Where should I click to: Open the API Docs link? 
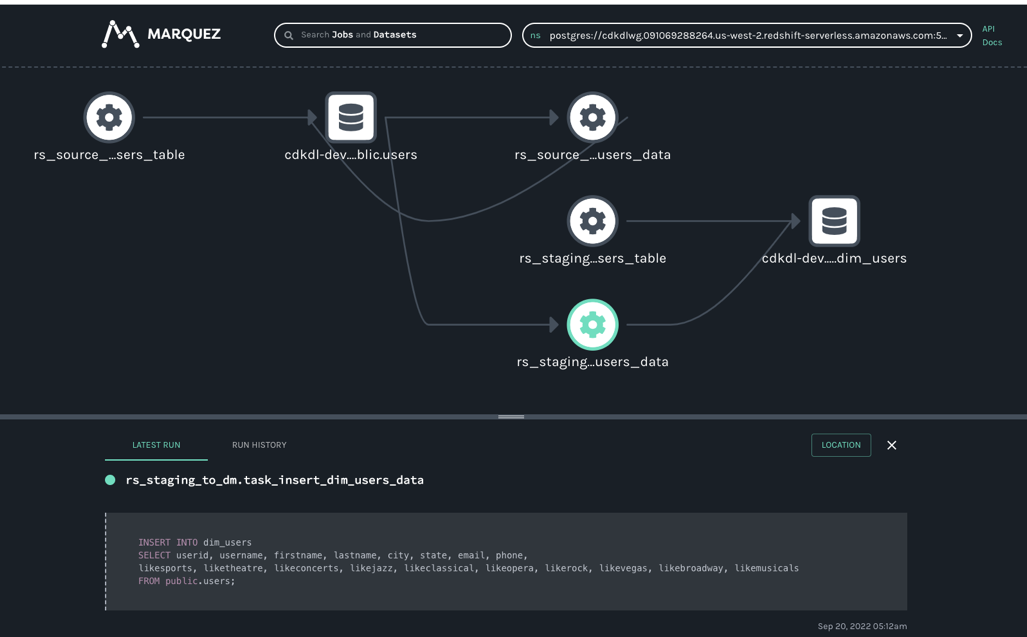pyautogui.click(x=991, y=35)
